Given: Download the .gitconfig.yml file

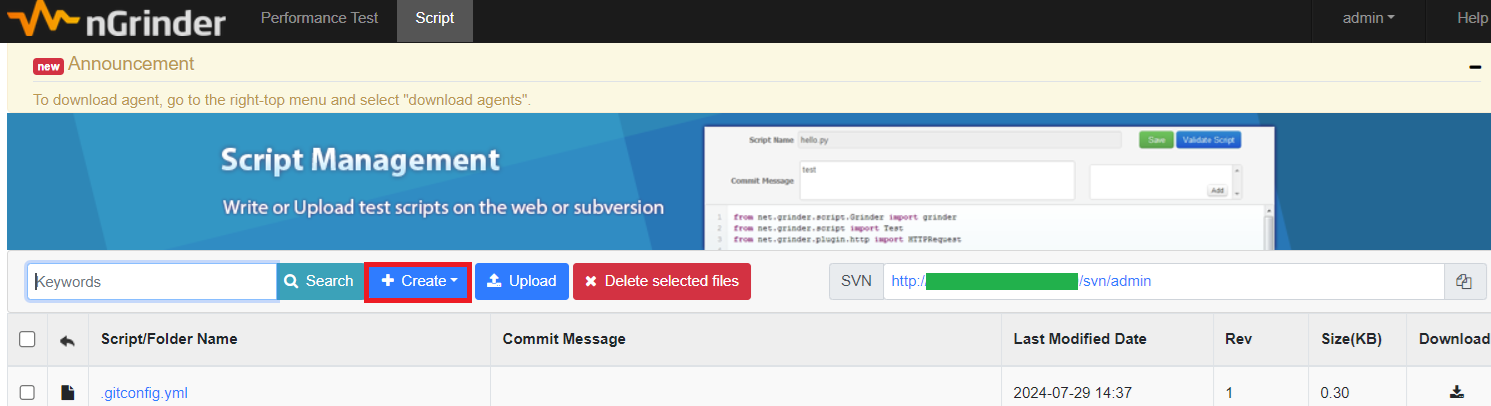Looking at the screenshot, I should 1456,392.
